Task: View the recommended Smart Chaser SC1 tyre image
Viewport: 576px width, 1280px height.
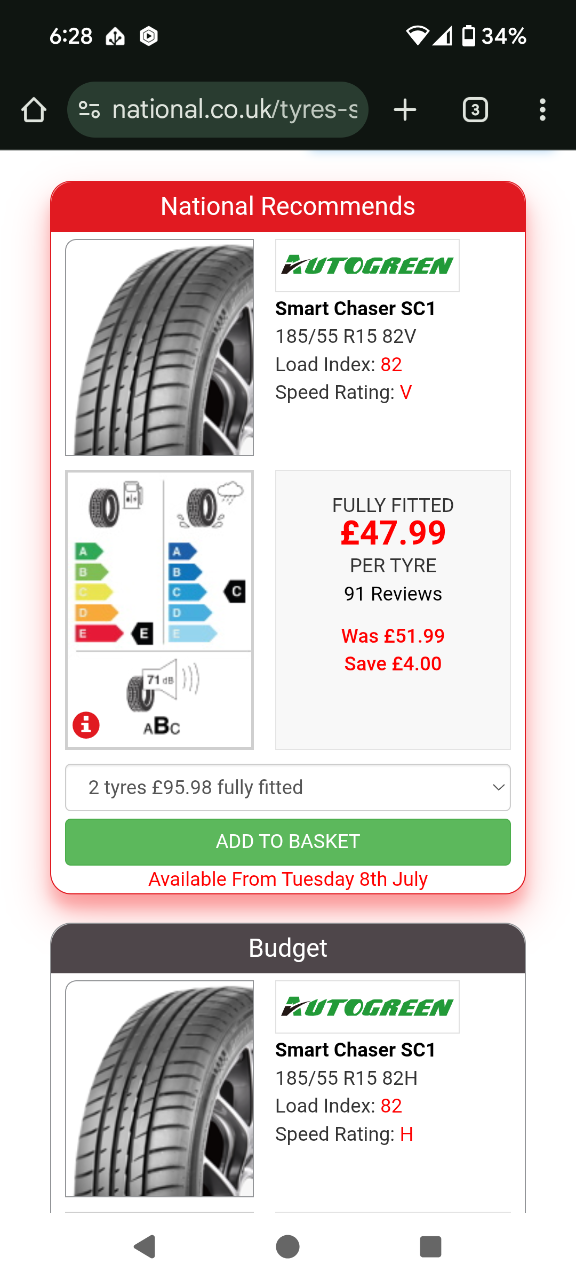Action: [159, 348]
